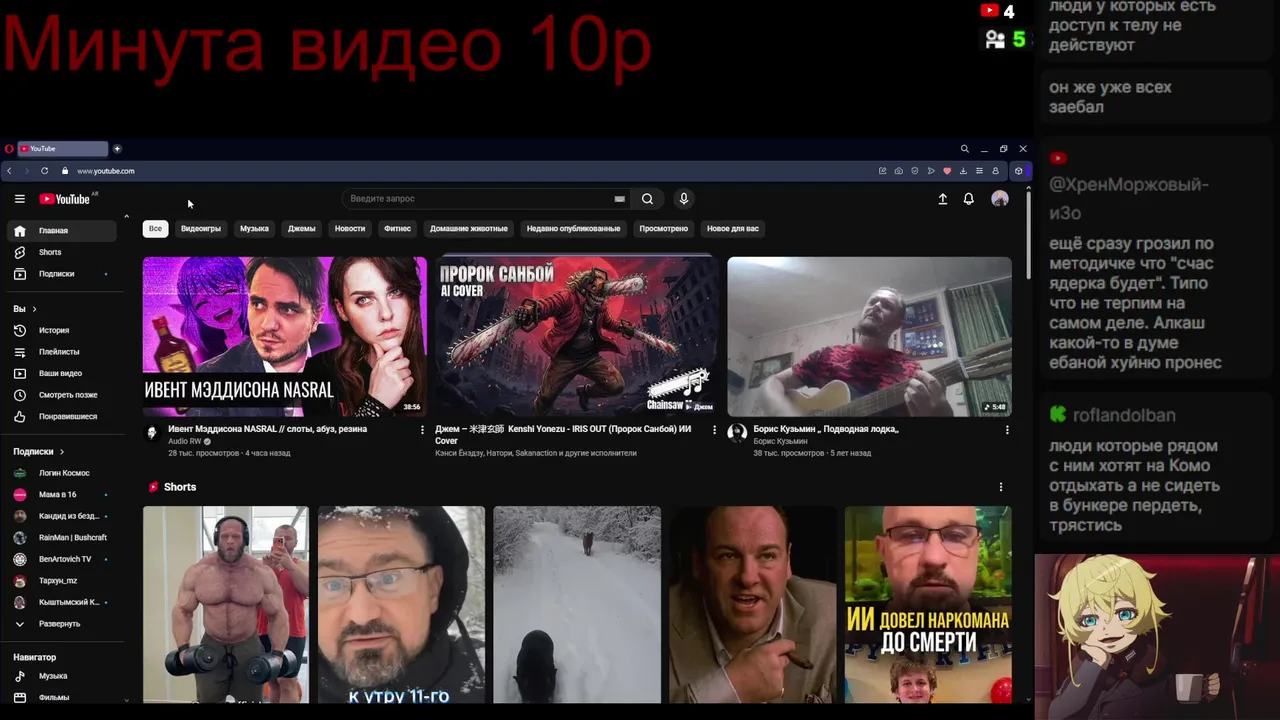The image size is (1280, 720).
Task: Open a new browser tab with plus
Action: coord(117,149)
